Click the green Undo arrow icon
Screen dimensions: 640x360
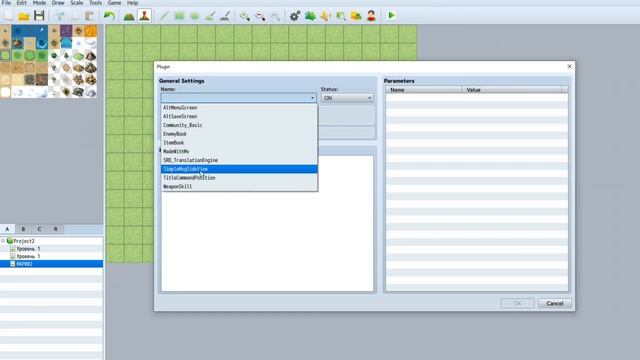click(109, 16)
